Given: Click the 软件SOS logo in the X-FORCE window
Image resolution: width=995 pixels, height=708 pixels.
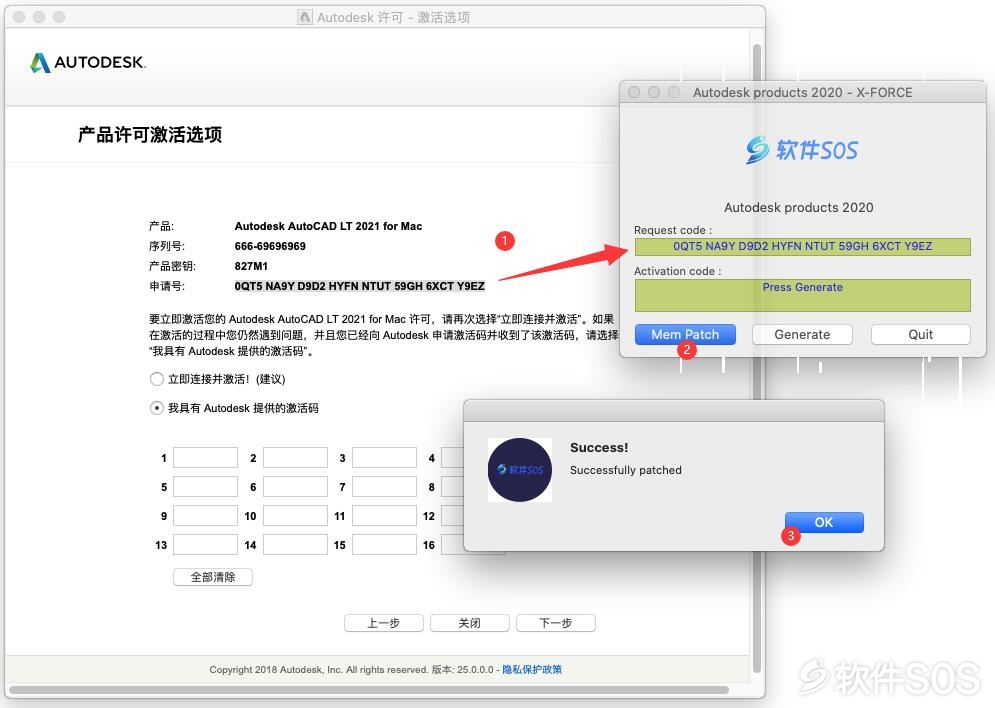Looking at the screenshot, I should 801,150.
